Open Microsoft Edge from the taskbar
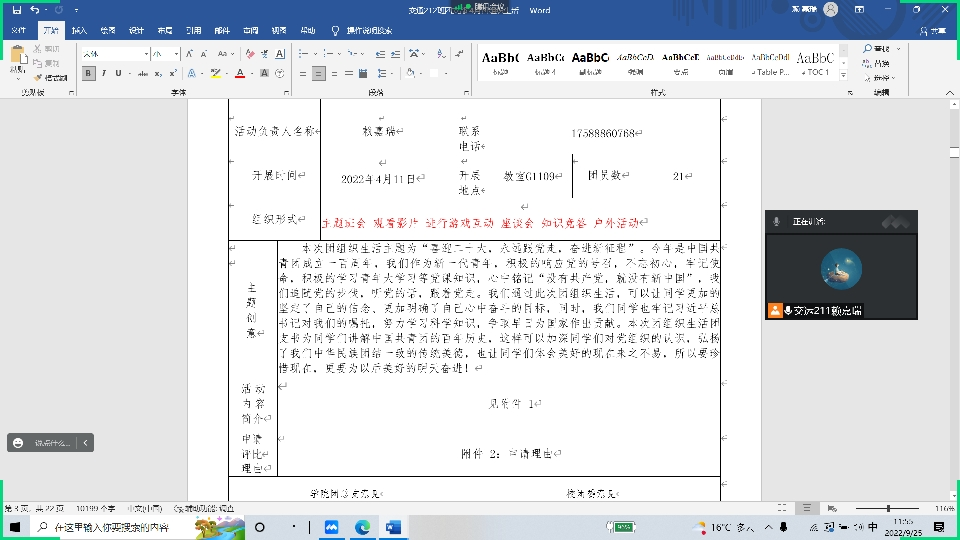The width and height of the screenshot is (960, 540). pos(362,527)
